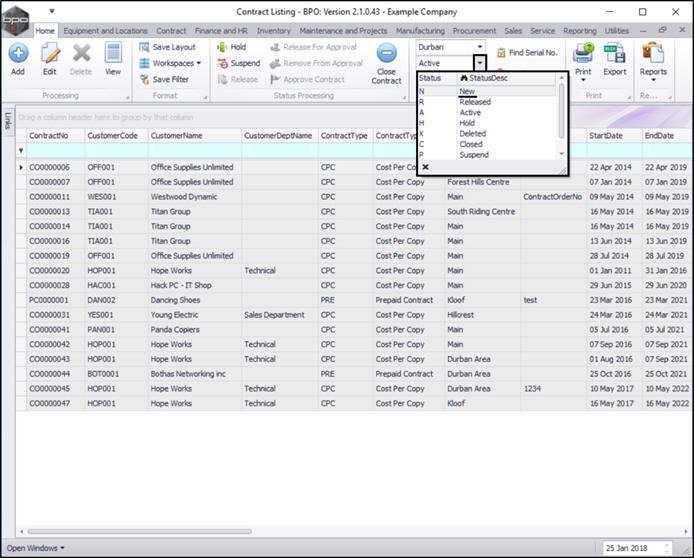Open the Maintenance and Projects tab

pos(343,31)
